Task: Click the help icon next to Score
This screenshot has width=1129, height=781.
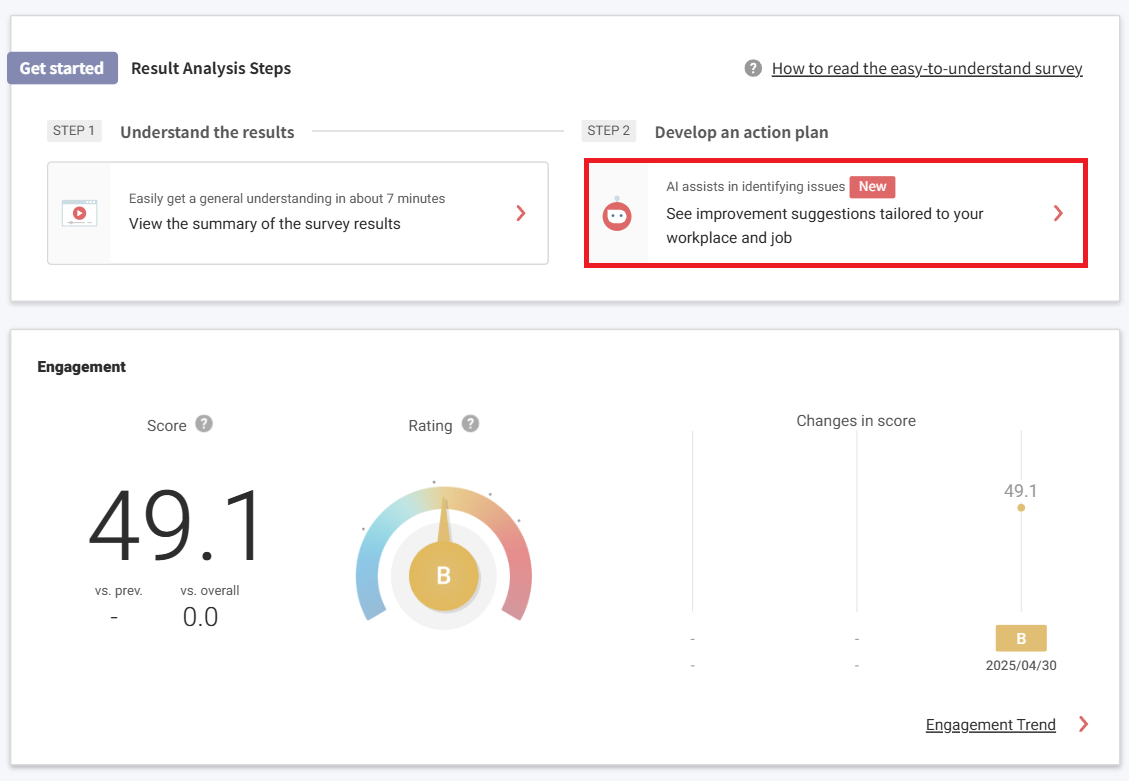Action: click(204, 424)
